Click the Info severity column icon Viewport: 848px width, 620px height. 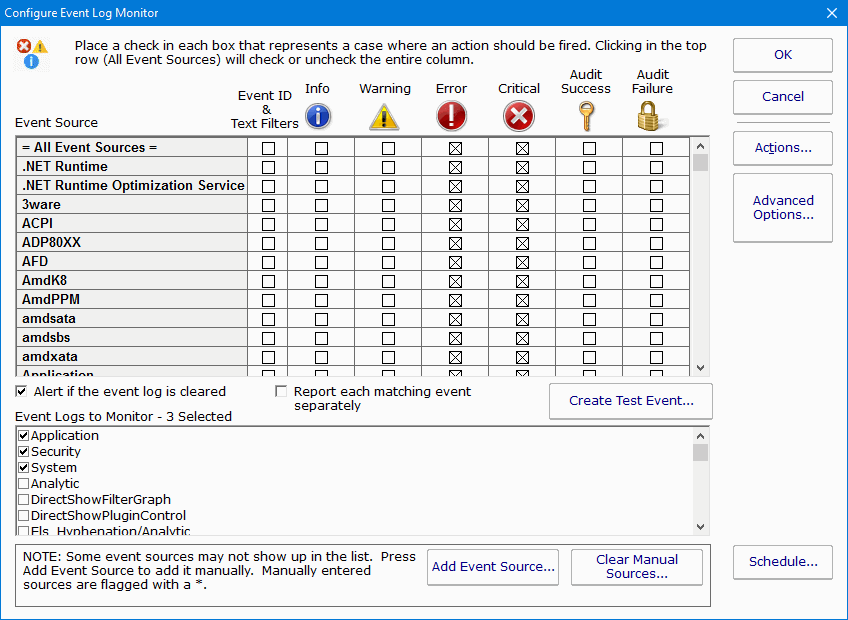tap(317, 116)
